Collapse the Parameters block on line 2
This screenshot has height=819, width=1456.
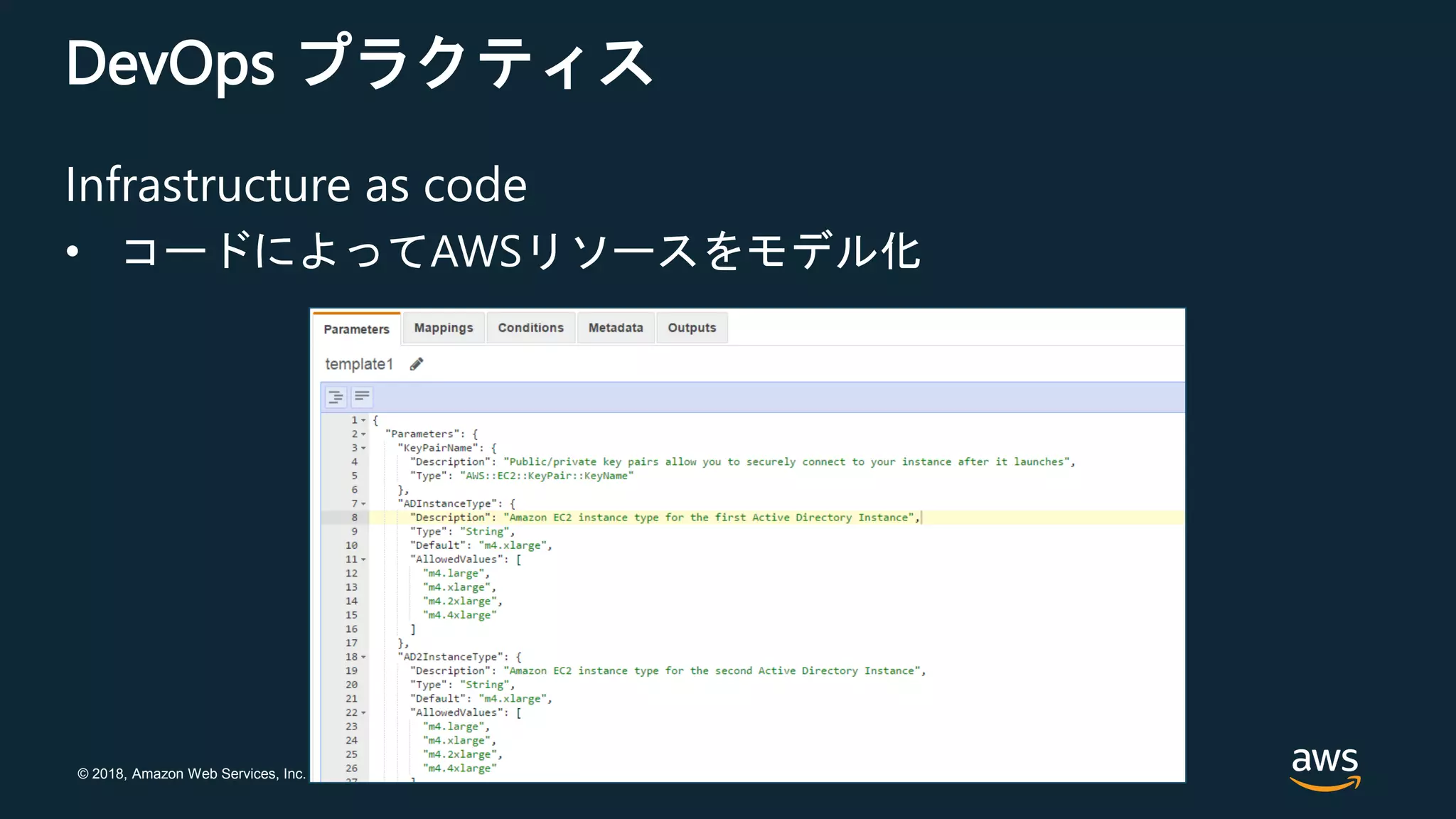(x=363, y=434)
